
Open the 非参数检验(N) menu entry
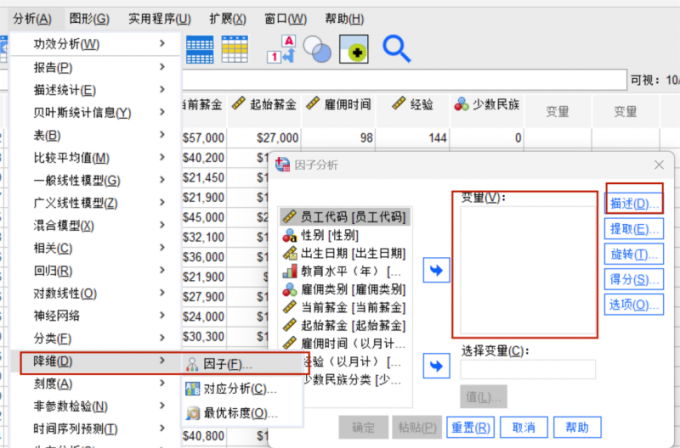click(x=95, y=406)
